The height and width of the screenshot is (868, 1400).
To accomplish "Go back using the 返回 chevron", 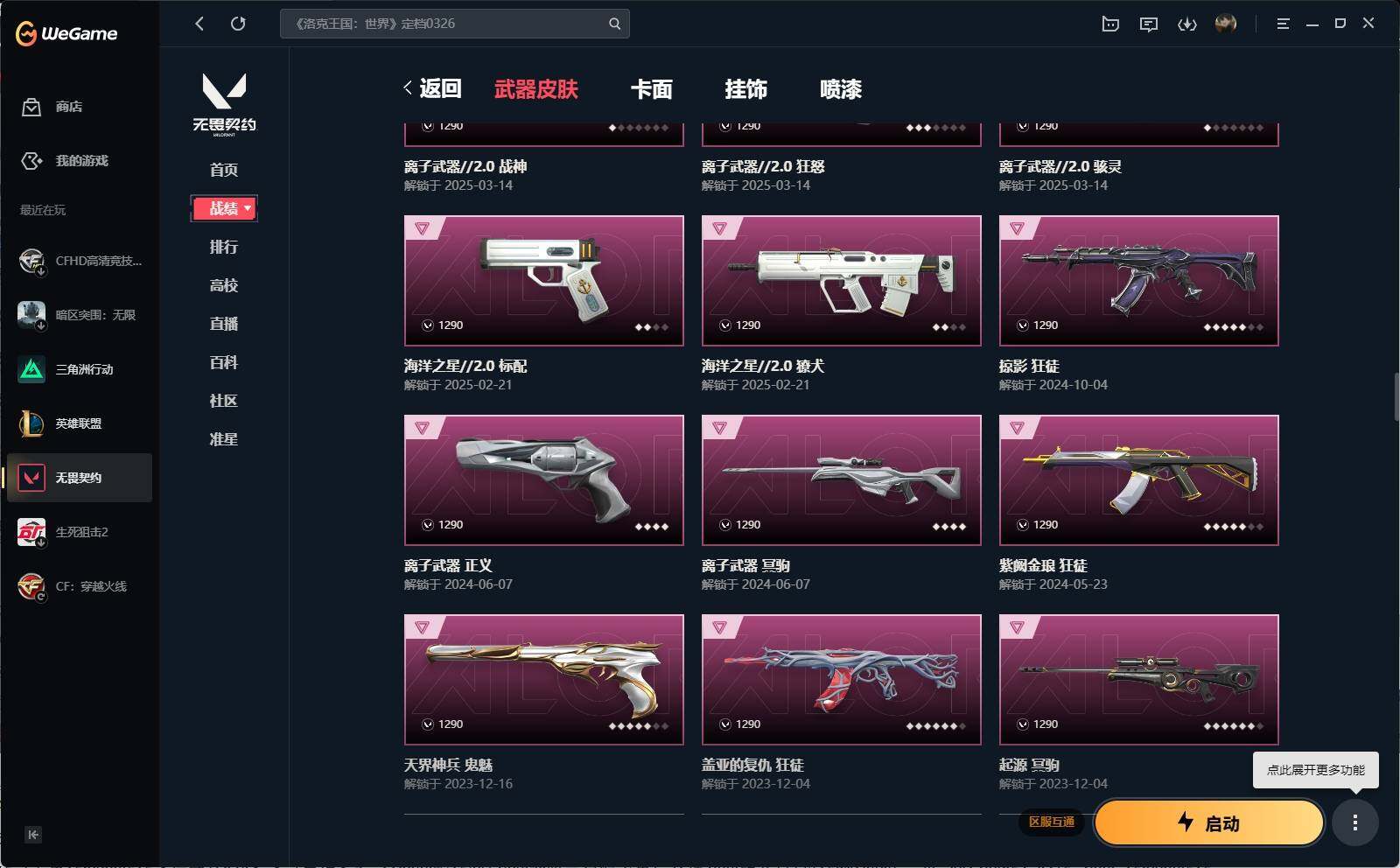I will [x=432, y=88].
